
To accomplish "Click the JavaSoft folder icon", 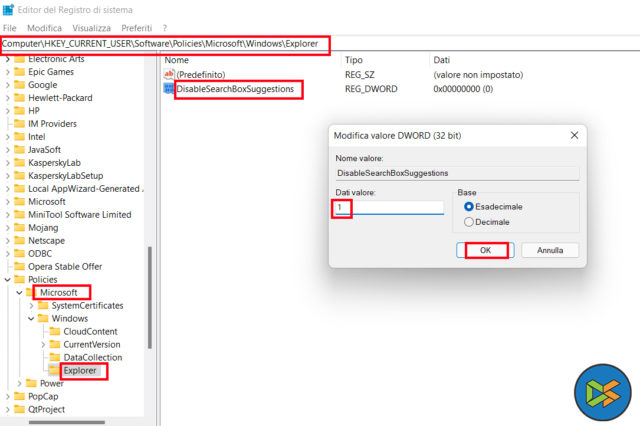I will click(19, 150).
